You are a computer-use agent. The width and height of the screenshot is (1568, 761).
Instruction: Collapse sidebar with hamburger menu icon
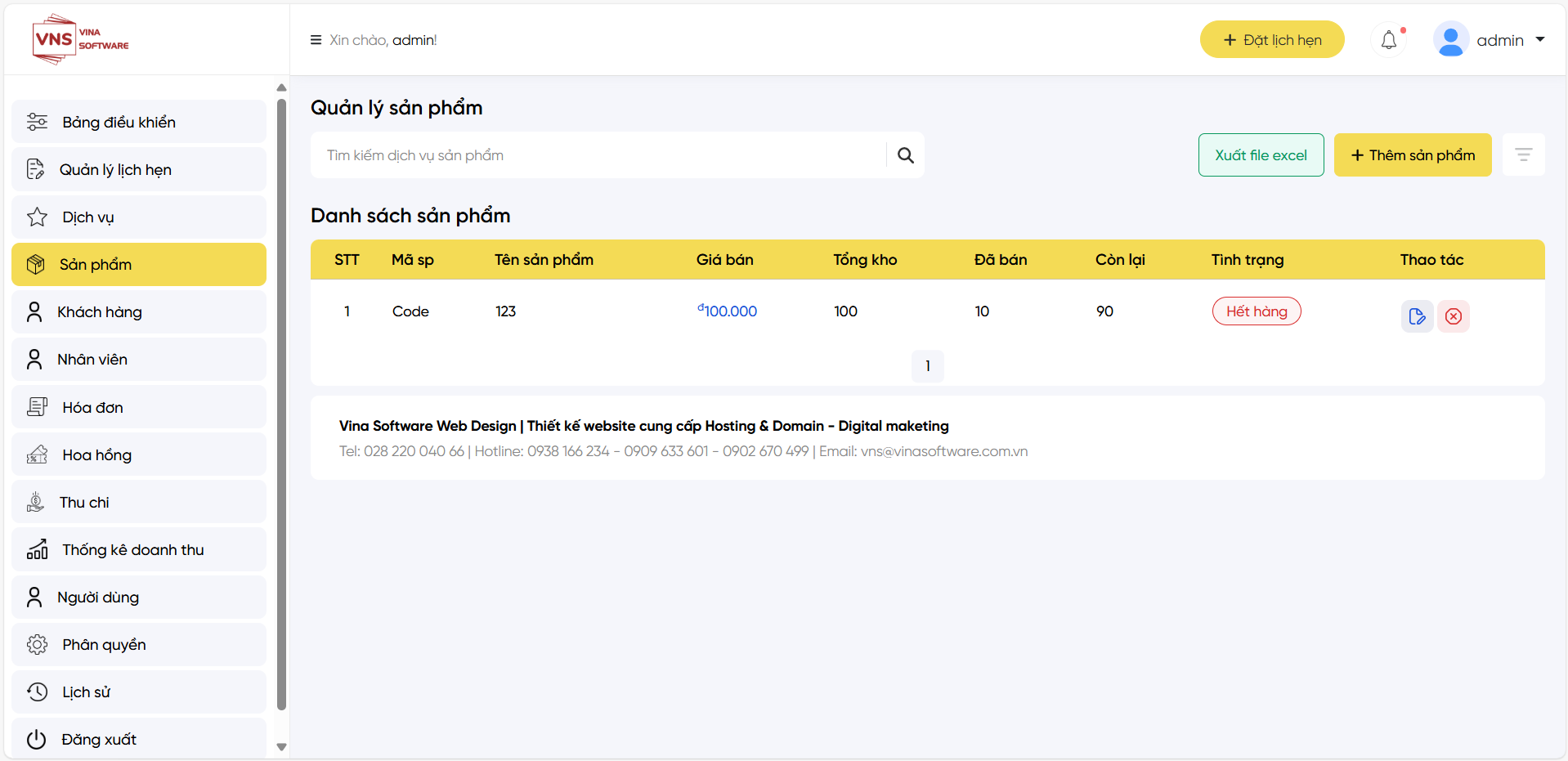pyautogui.click(x=316, y=40)
